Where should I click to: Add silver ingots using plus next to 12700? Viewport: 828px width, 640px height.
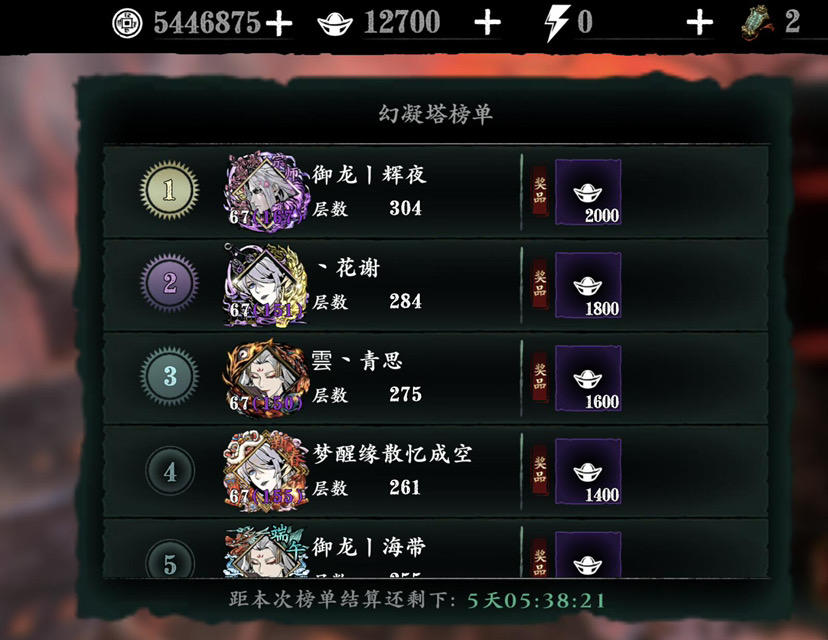pyautogui.click(x=487, y=23)
